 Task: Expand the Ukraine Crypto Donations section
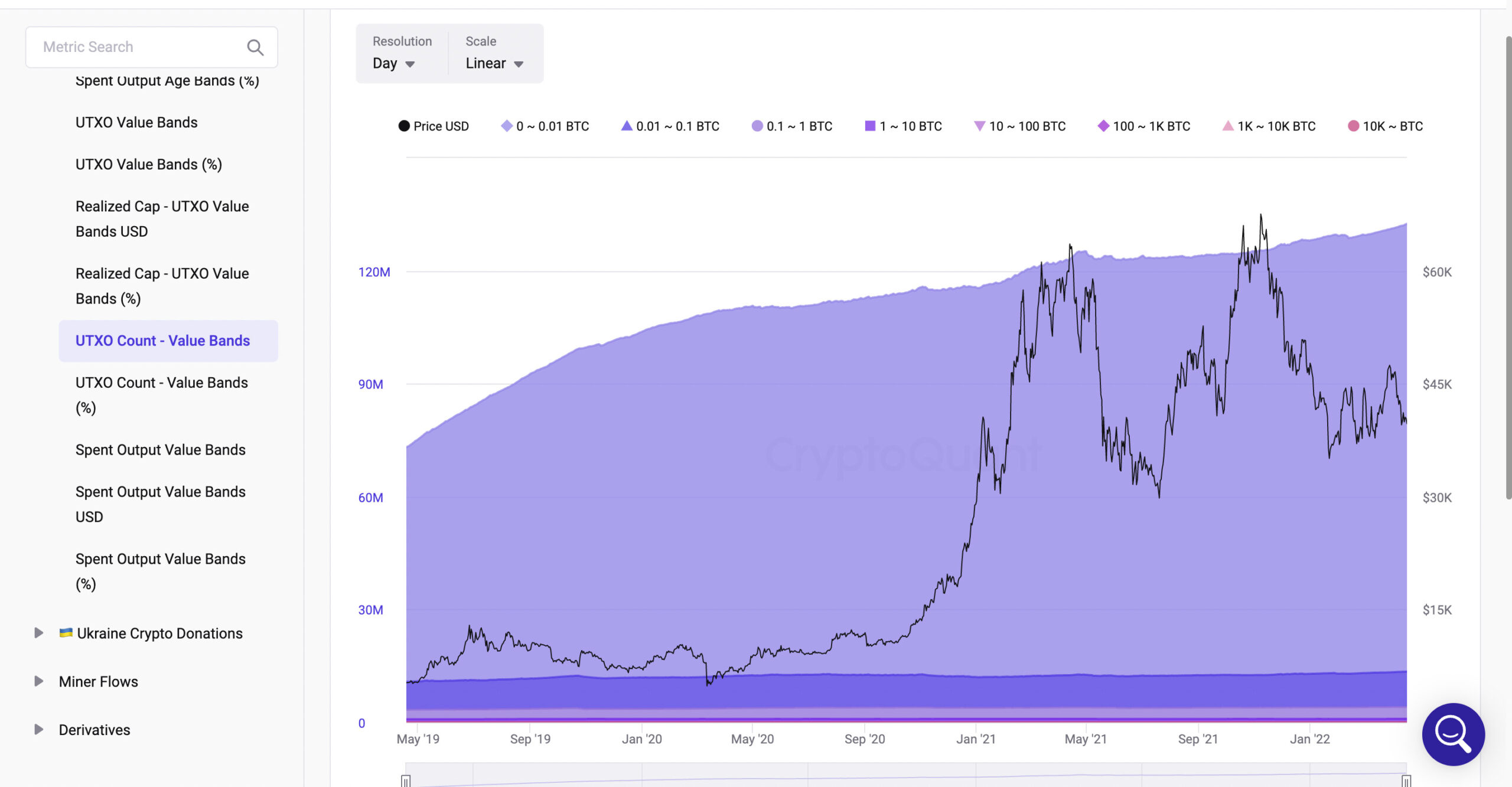(x=38, y=633)
